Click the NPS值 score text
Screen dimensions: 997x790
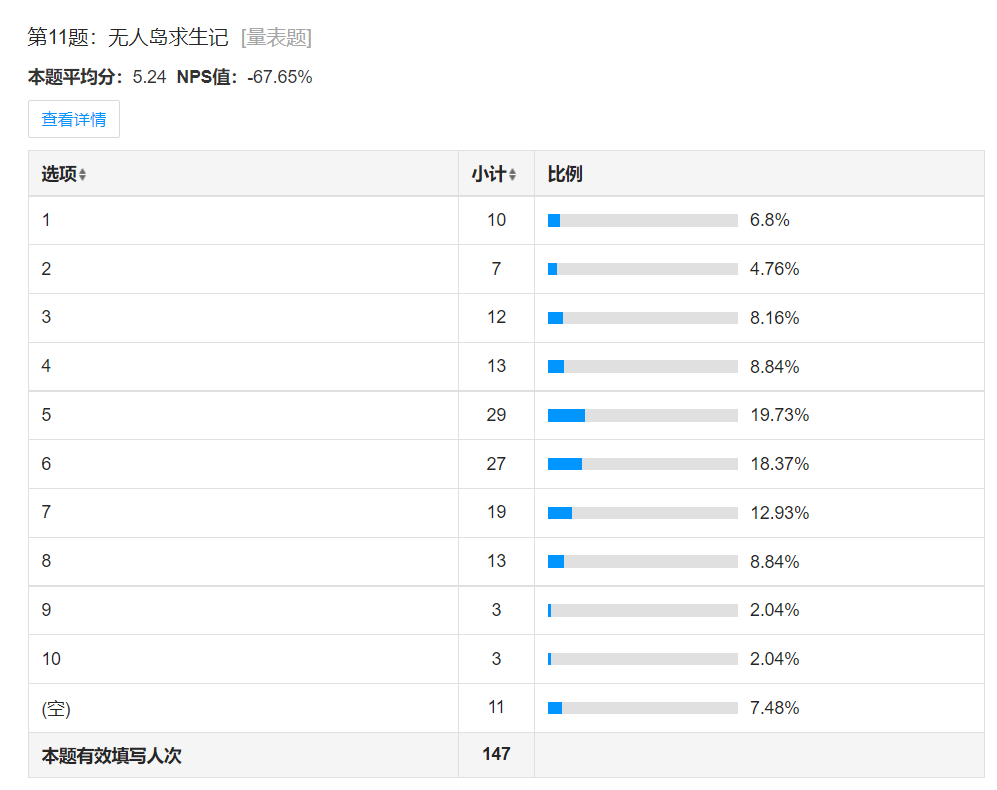(x=245, y=77)
